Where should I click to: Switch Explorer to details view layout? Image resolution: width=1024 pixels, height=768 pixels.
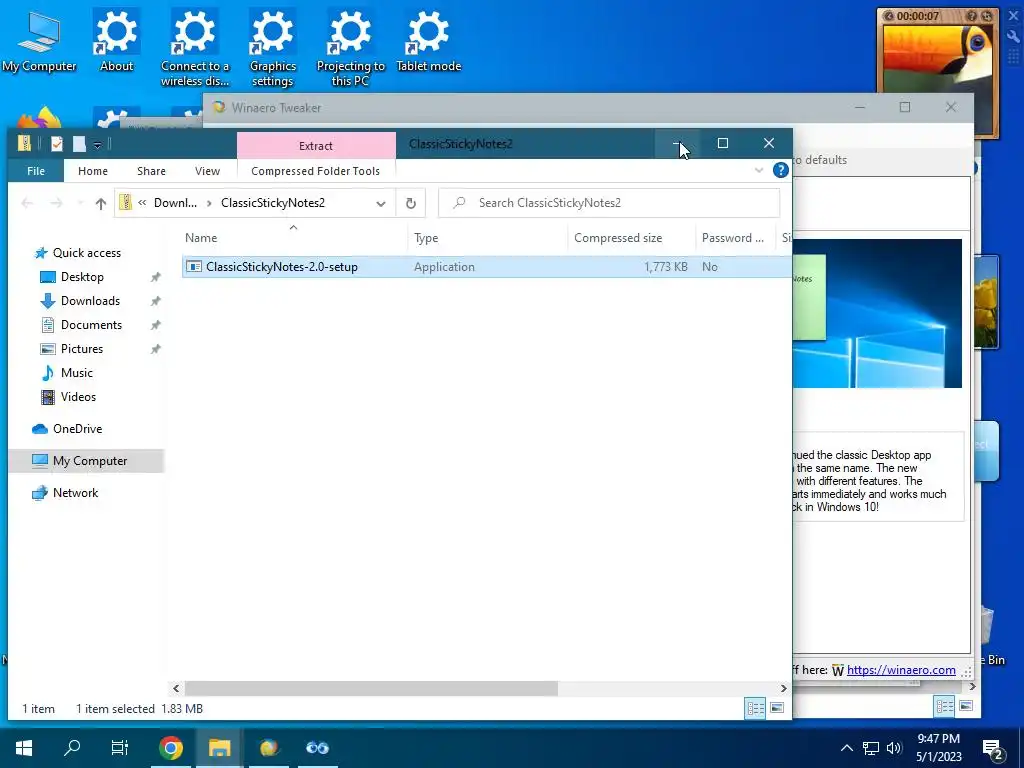756,709
